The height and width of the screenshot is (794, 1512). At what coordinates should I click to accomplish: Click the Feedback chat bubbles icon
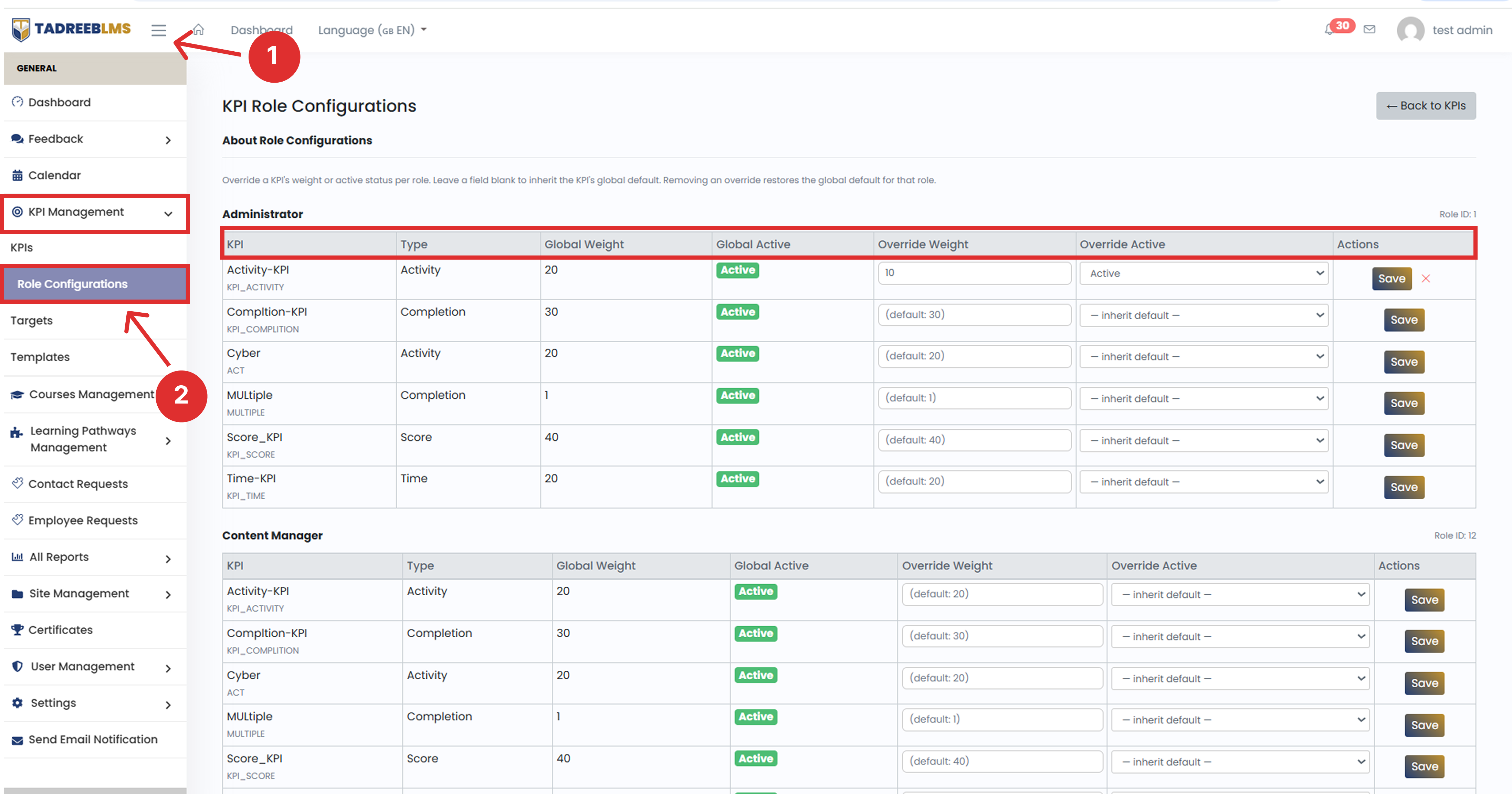click(x=18, y=138)
